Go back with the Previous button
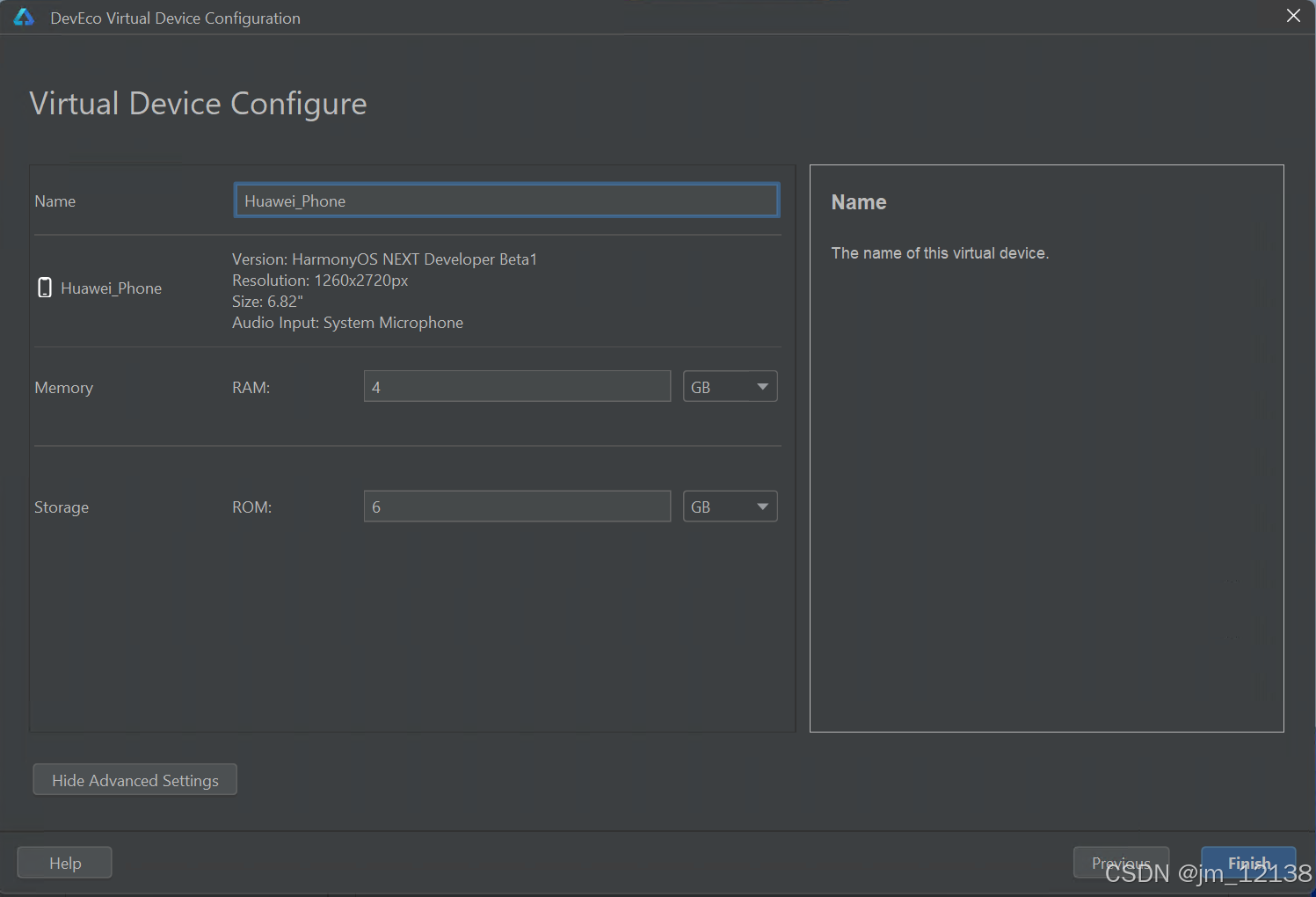This screenshot has height=897, width=1316. (1121, 863)
